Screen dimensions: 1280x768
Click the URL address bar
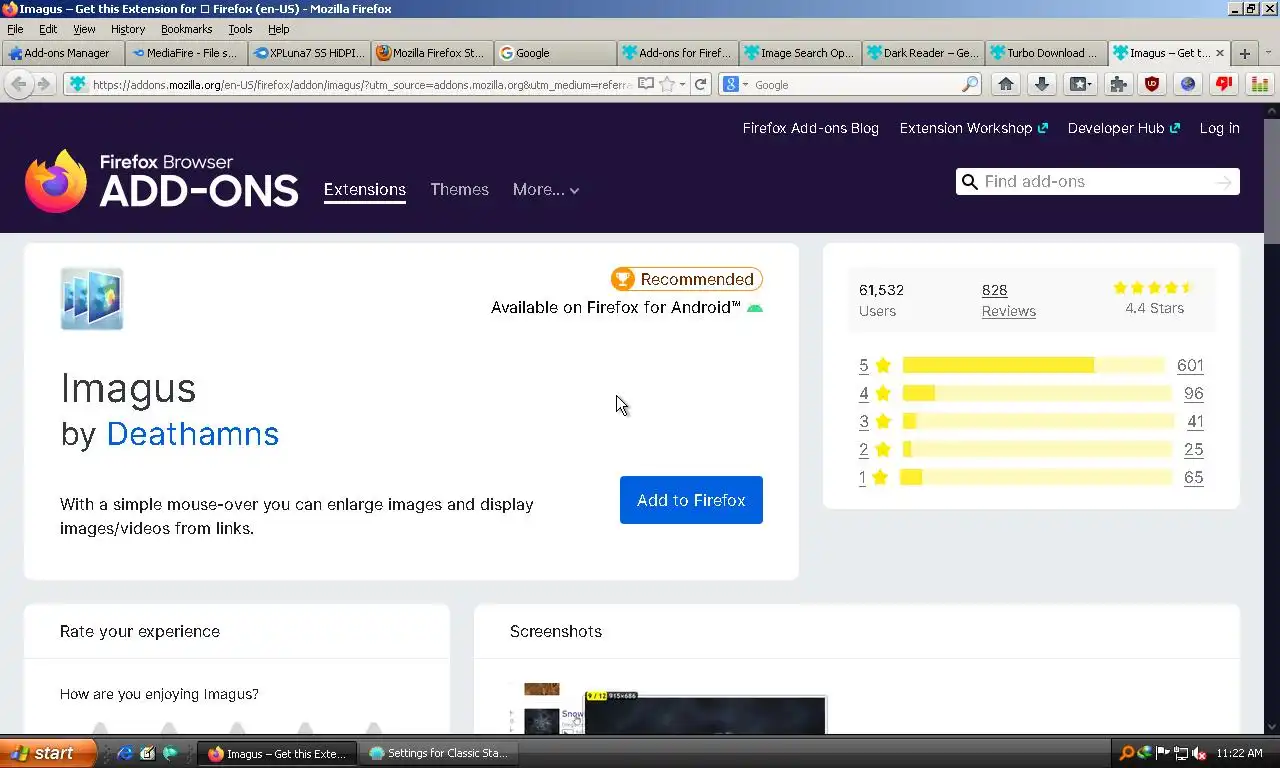(x=361, y=85)
